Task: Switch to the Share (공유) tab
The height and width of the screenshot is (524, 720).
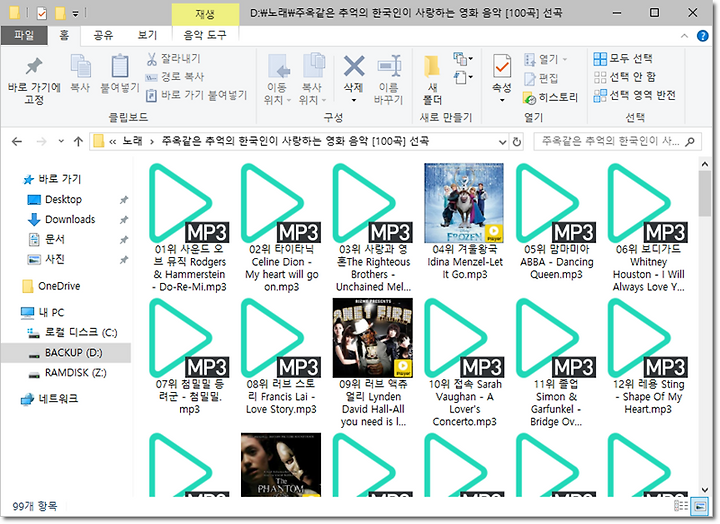Action: (x=103, y=35)
